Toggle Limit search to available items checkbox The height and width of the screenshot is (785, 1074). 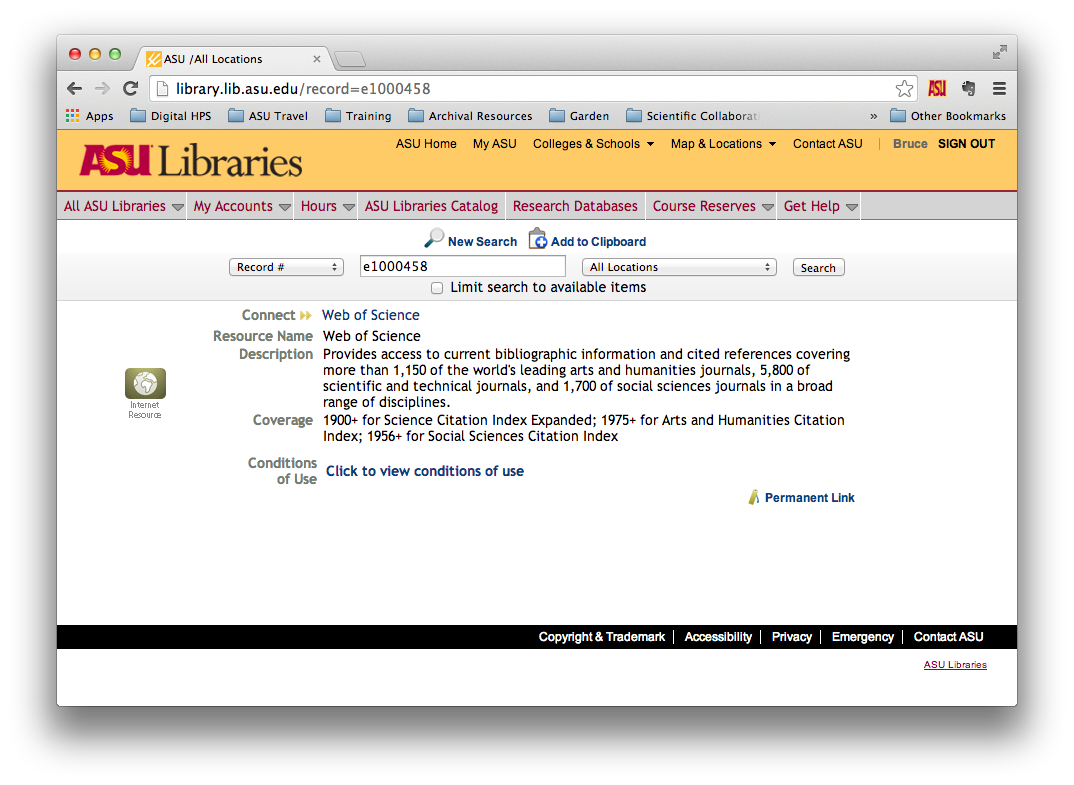pos(437,288)
